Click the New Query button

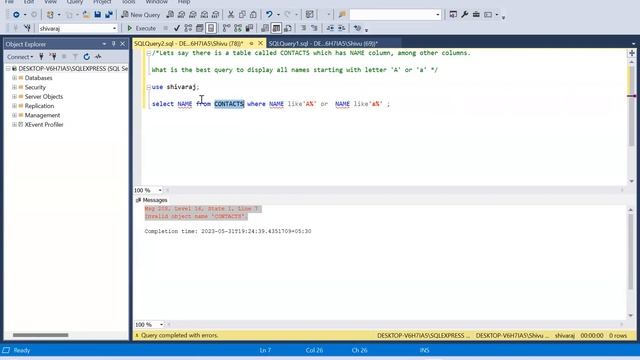click(140, 15)
